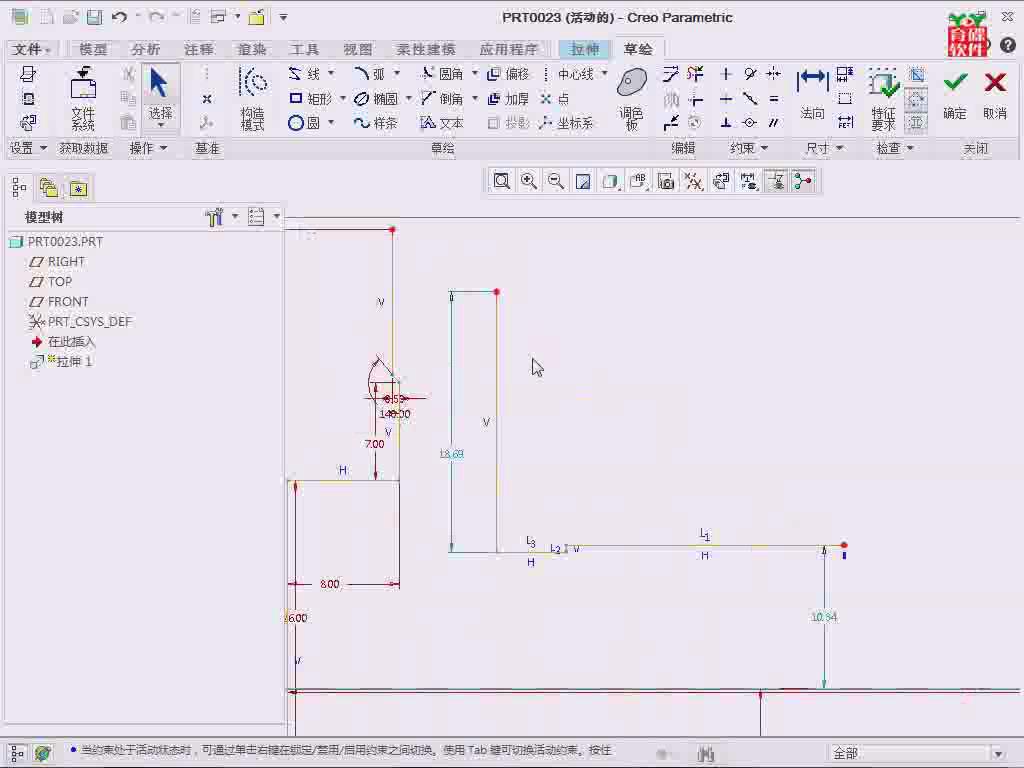Open the Rectangle type dropdown arrow
Image resolution: width=1024 pixels, height=768 pixels.
[x=343, y=99]
